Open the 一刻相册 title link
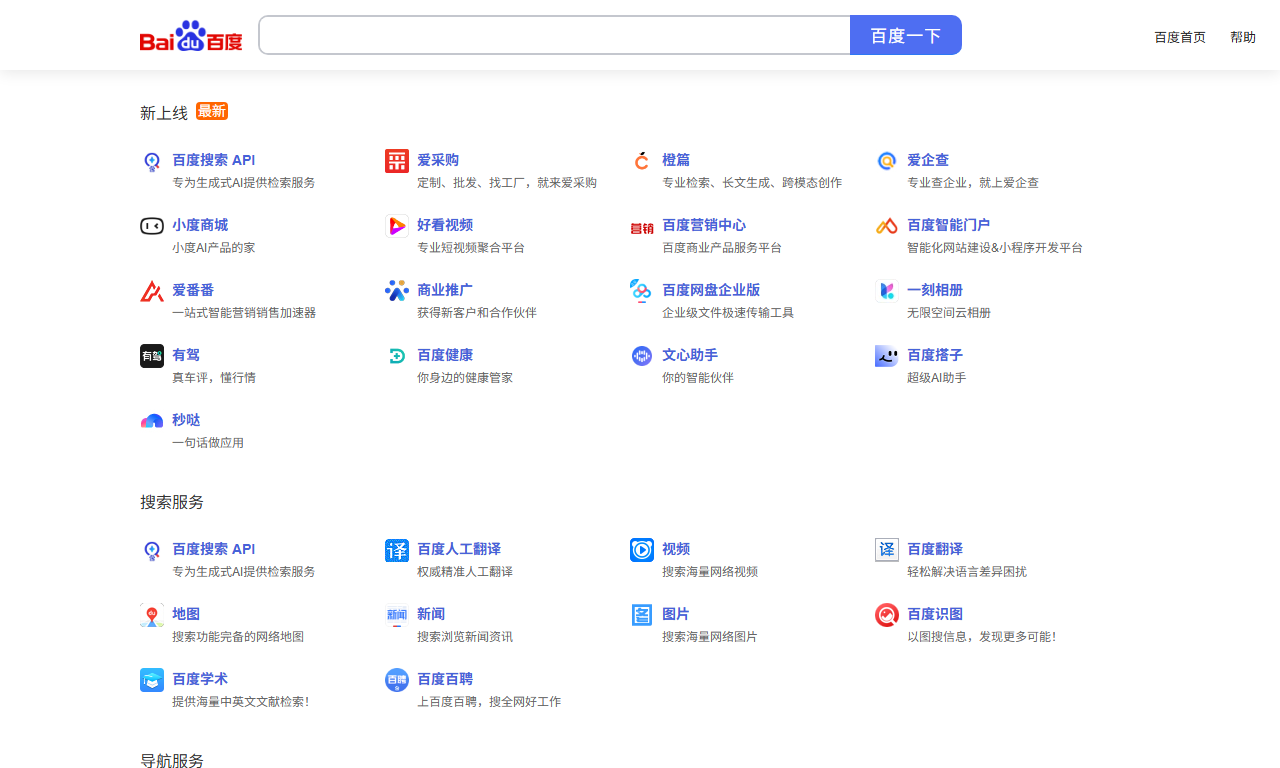The height and width of the screenshot is (768, 1280). [935, 290]
